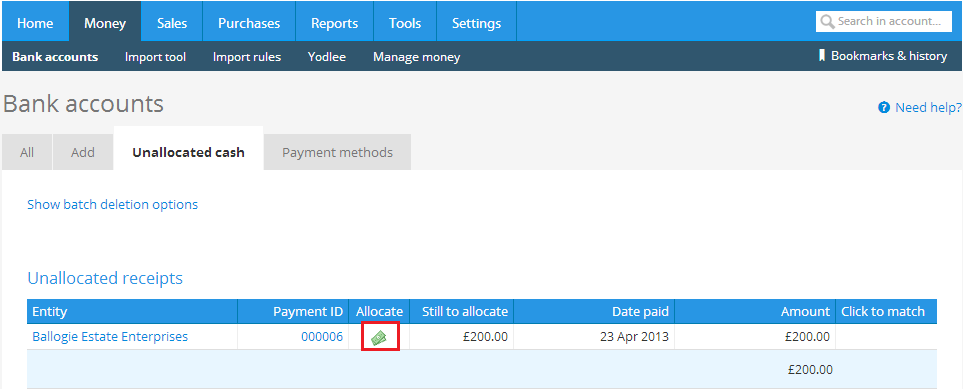Click the Amount column header
The image size is (963, 389).
[x=755, y=312]
